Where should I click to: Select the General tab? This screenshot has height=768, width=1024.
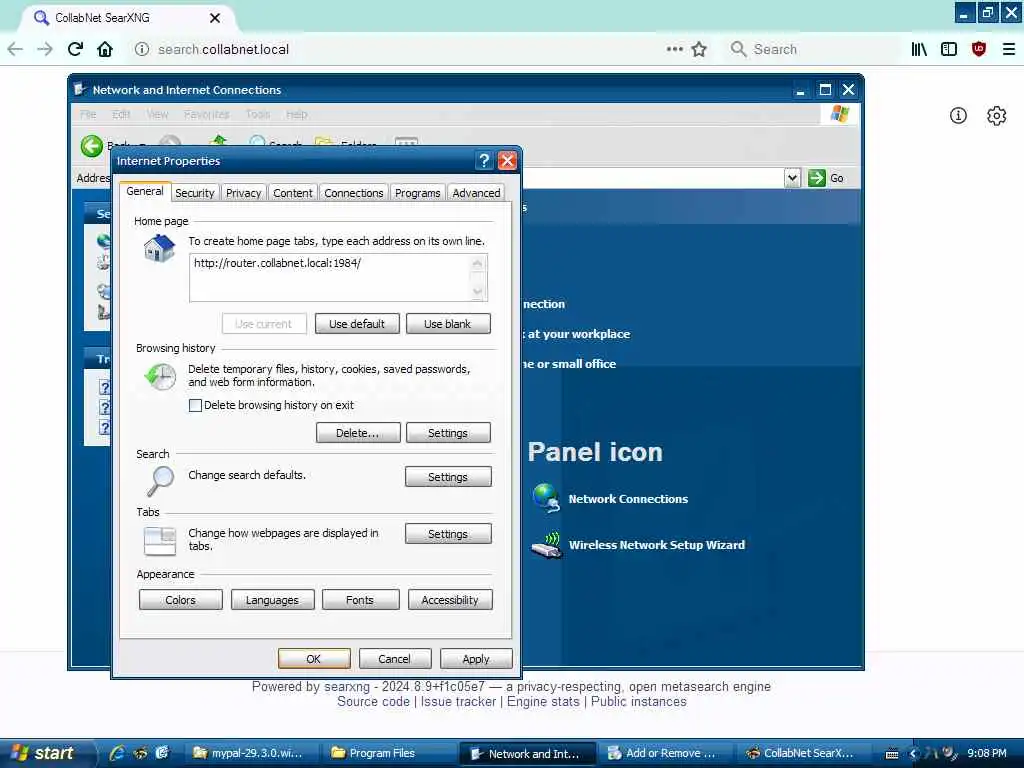(x=144, y=191)
